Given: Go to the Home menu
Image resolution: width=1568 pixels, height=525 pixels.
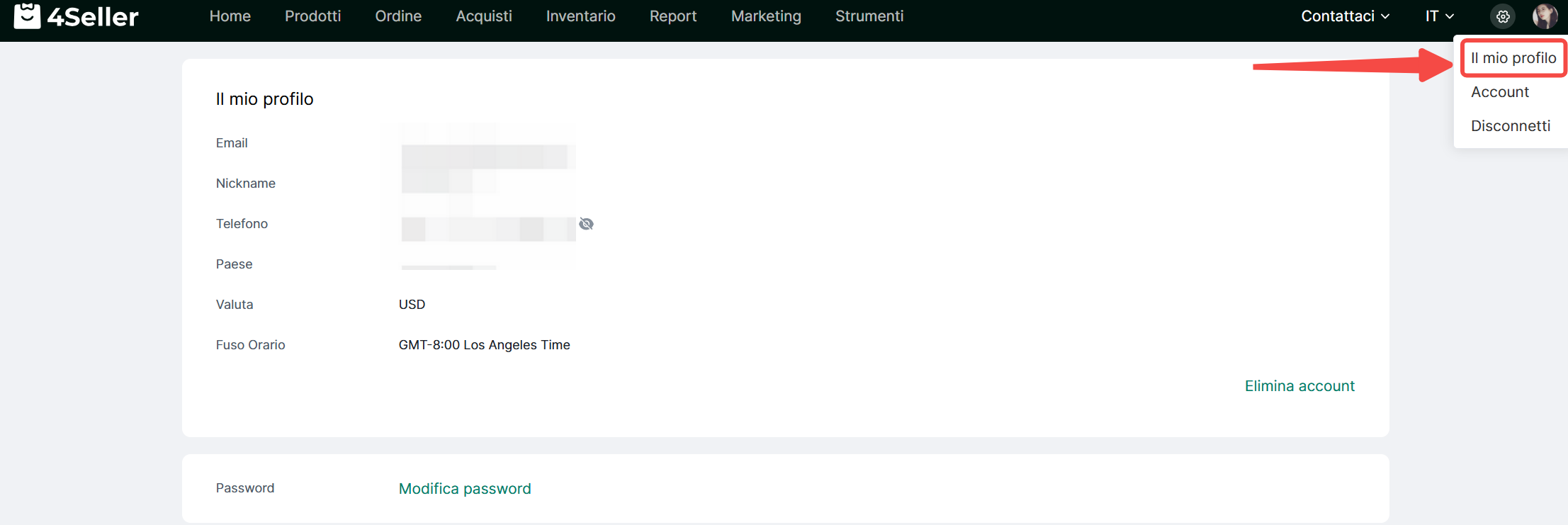Looking at the screenshot, I should click(230, 16).
